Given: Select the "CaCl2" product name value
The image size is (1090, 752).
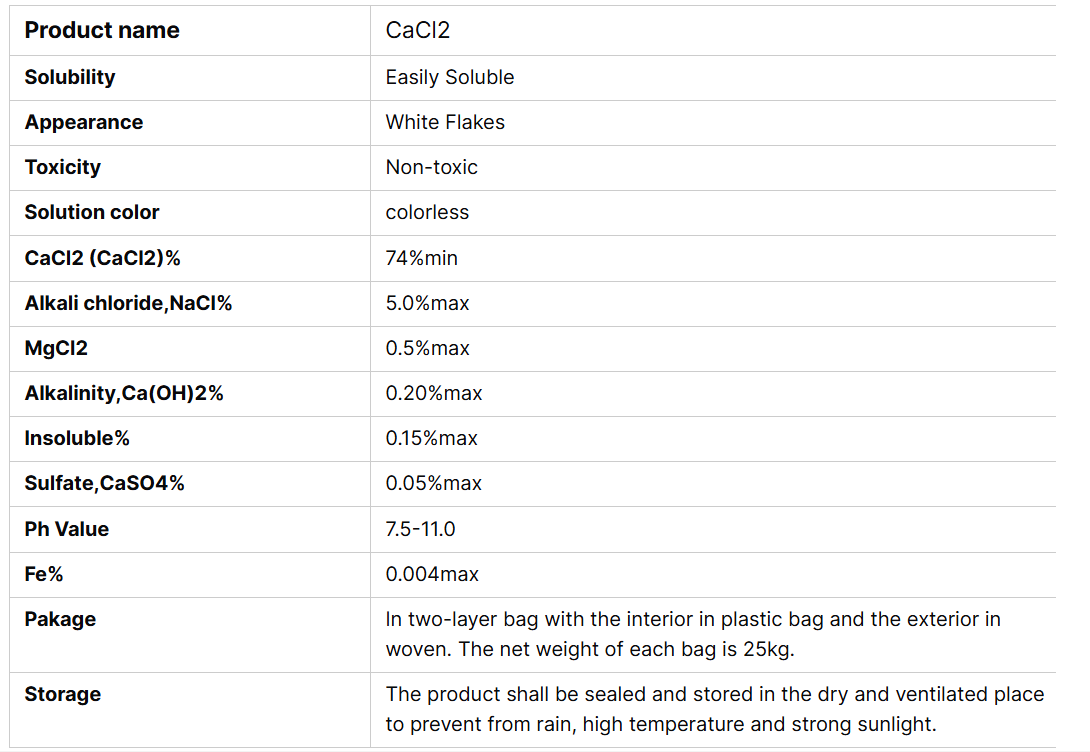Looking at the screenshot, I should pos(418,30).
